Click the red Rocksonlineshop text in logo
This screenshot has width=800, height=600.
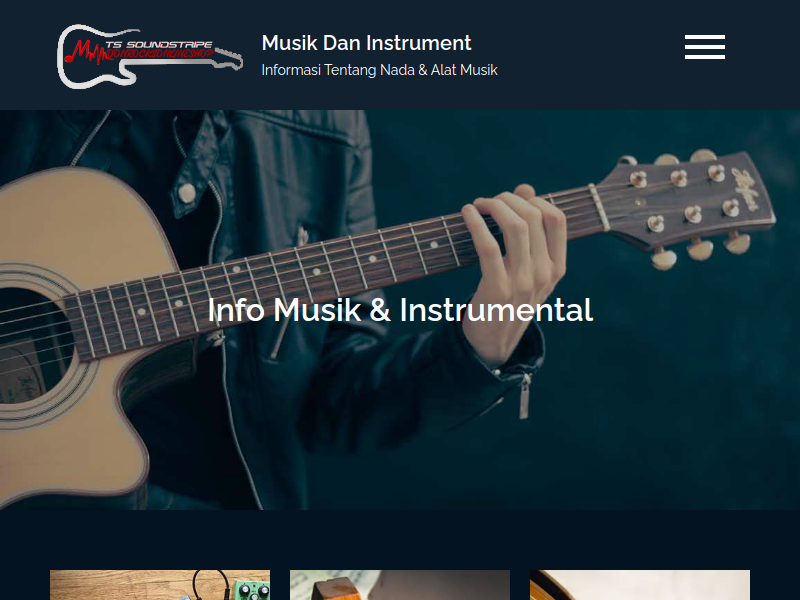coord(159,54)
